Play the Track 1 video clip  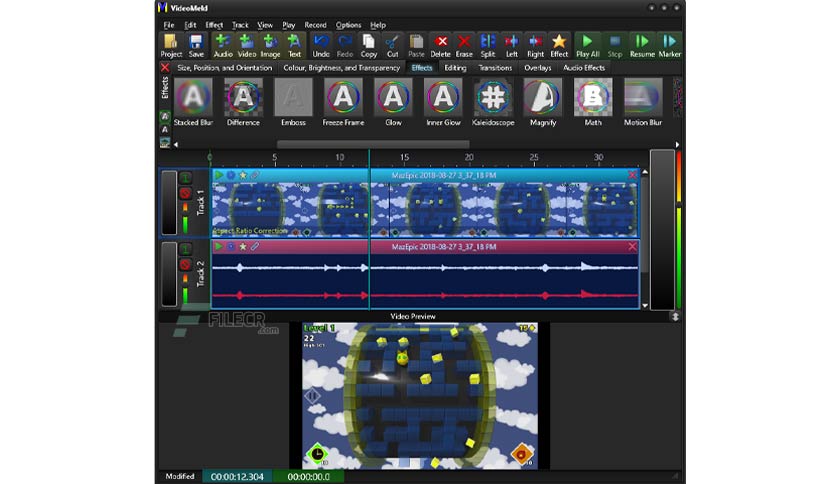[x=218, y=175]
